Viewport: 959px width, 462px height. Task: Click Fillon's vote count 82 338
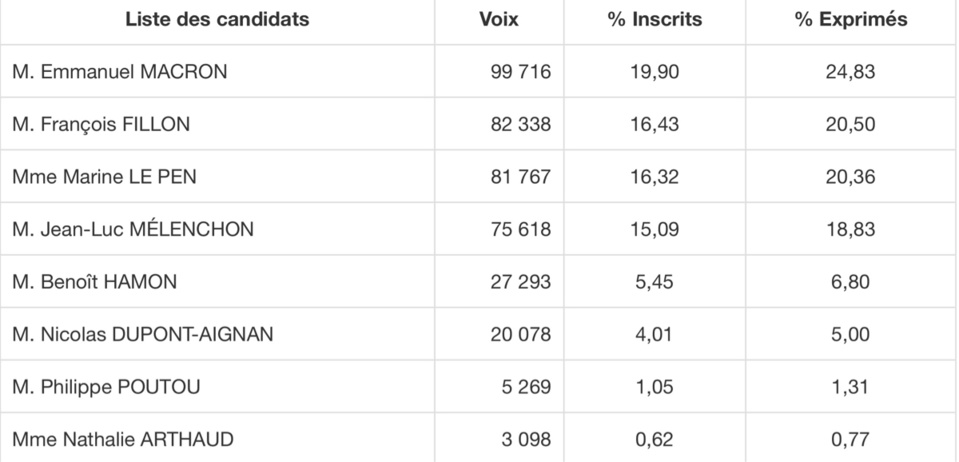[520, 125]
